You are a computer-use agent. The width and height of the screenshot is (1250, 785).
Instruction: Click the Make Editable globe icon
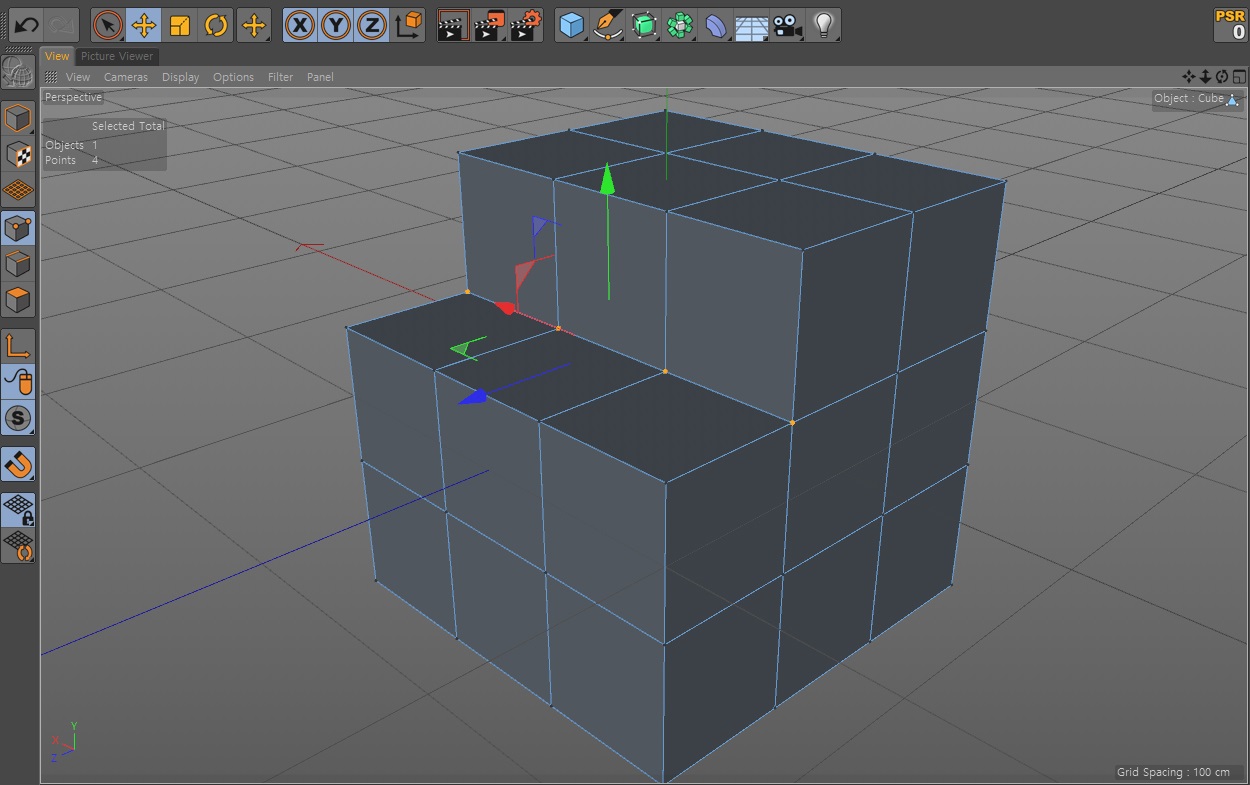click(18, 71)
